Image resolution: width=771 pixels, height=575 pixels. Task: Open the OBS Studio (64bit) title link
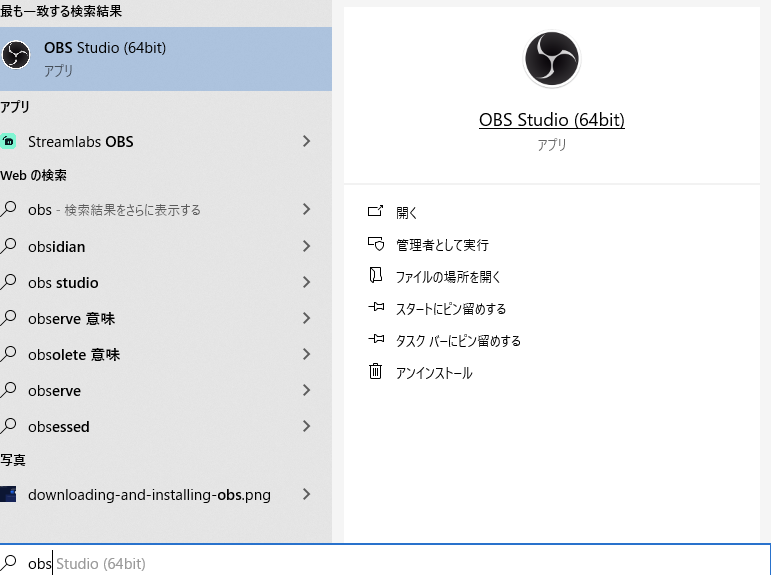coord(552,120)
